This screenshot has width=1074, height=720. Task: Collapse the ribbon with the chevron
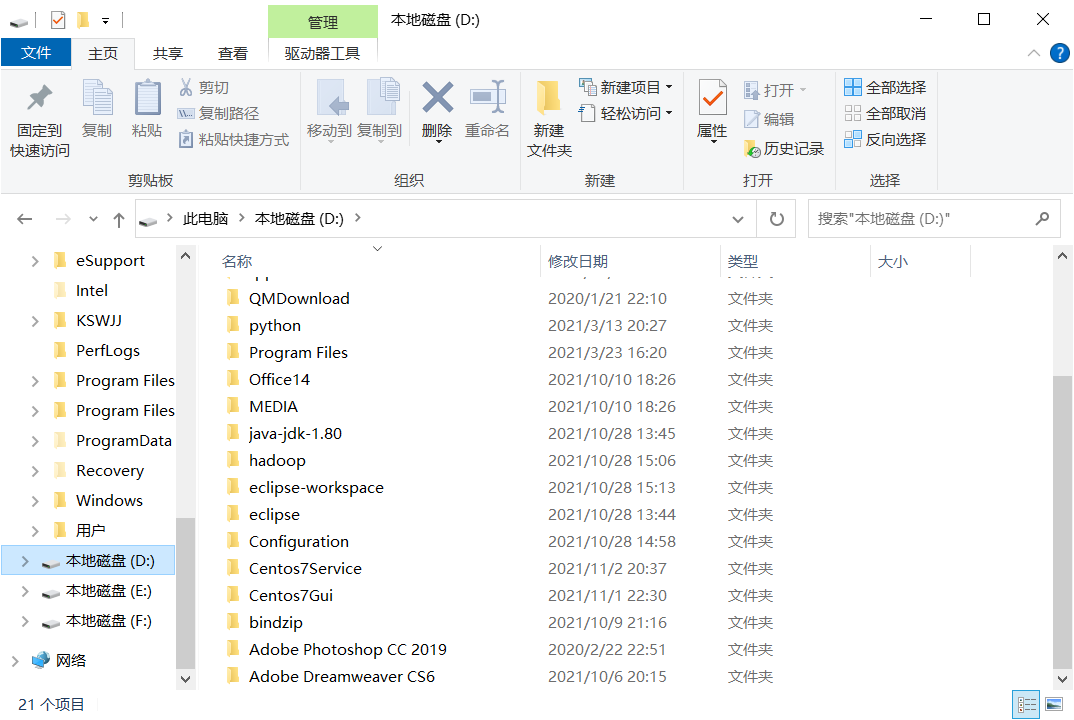point(1034,55)
